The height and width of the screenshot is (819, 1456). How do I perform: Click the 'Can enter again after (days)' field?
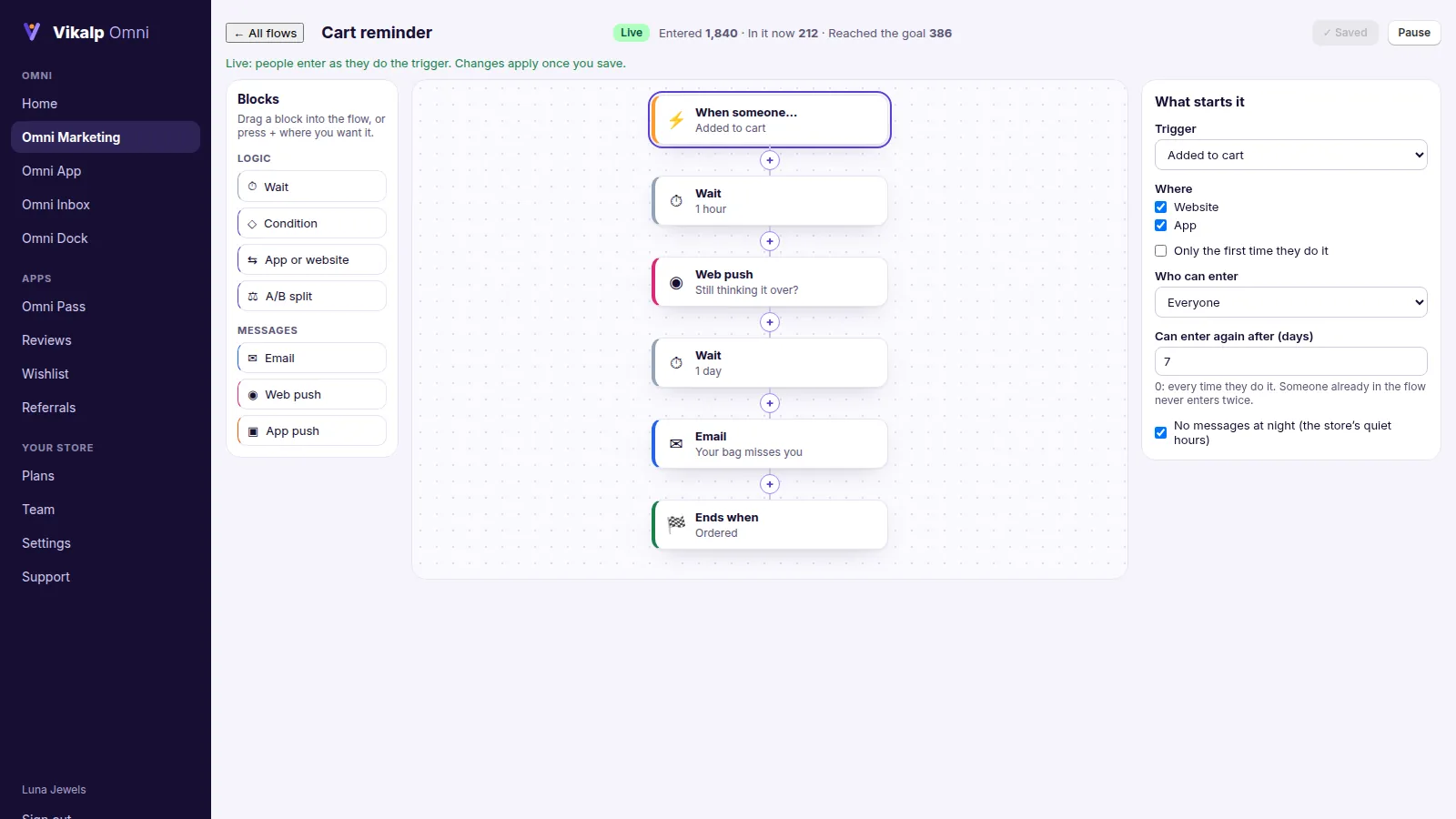[1290, 361]
